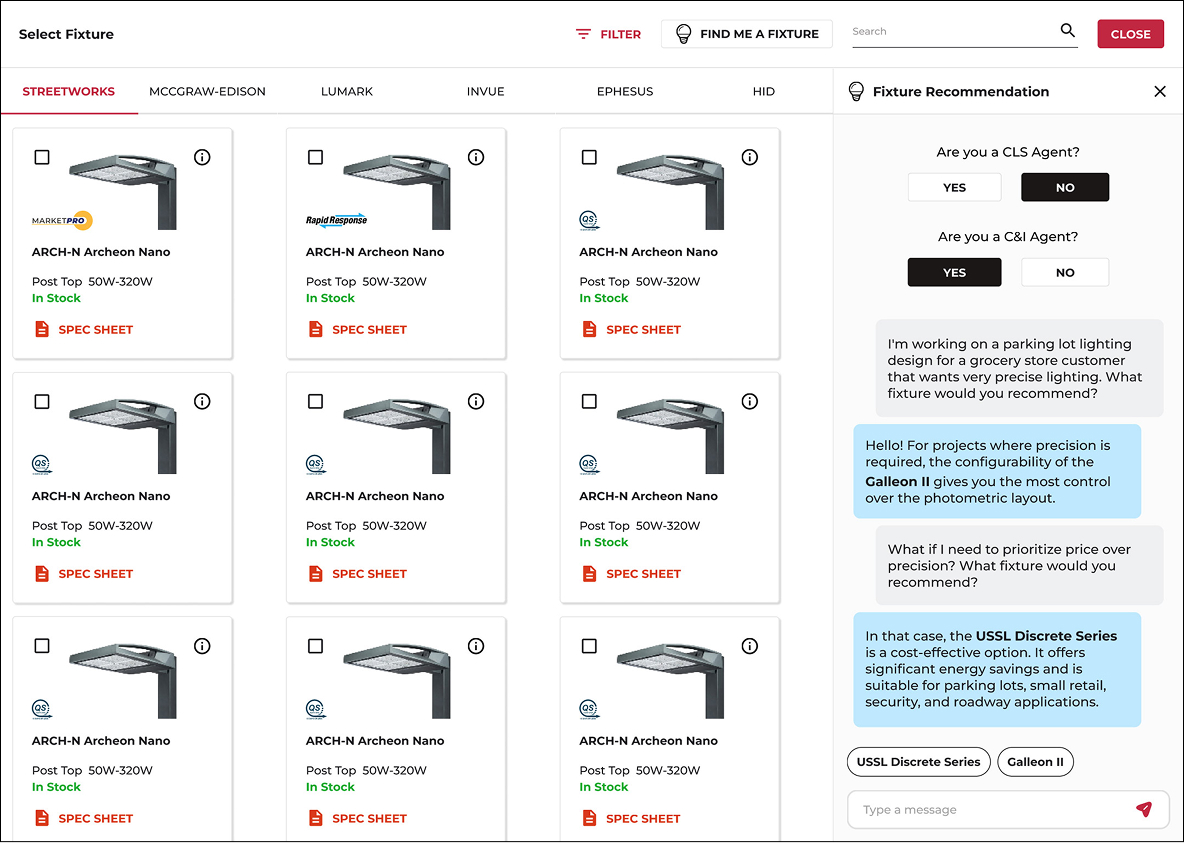The image size is (1184, 843).
Task: Select the Galleon II suggestion chip
Action: (1035, 761)
